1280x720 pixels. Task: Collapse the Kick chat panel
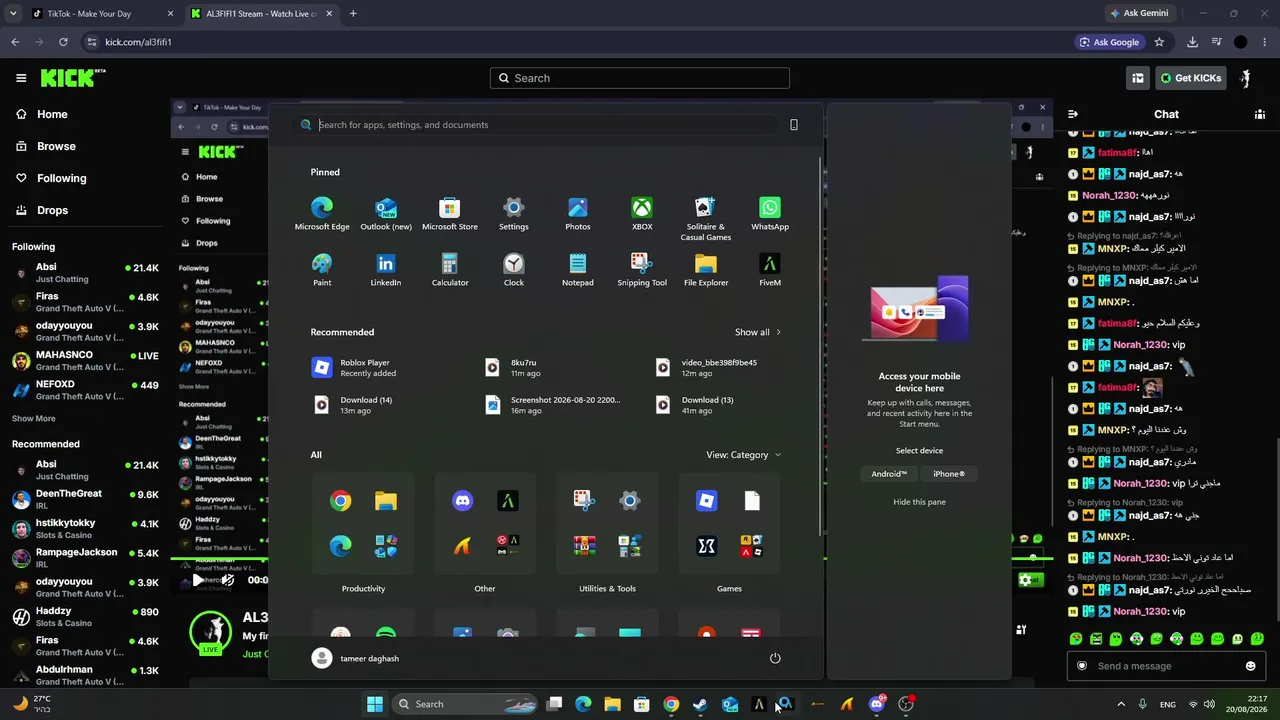[x=1072, y=114]
